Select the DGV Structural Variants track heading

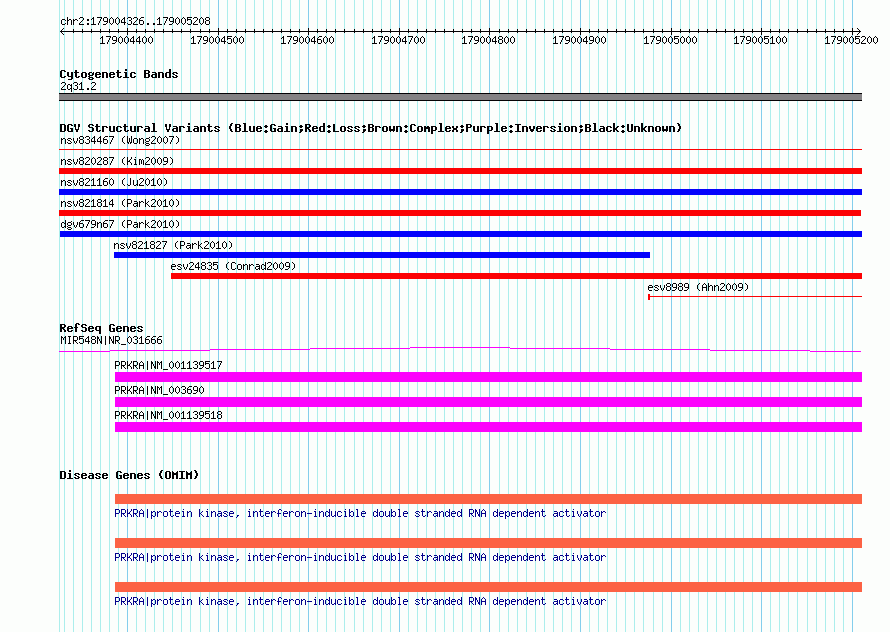click(371, 128)
